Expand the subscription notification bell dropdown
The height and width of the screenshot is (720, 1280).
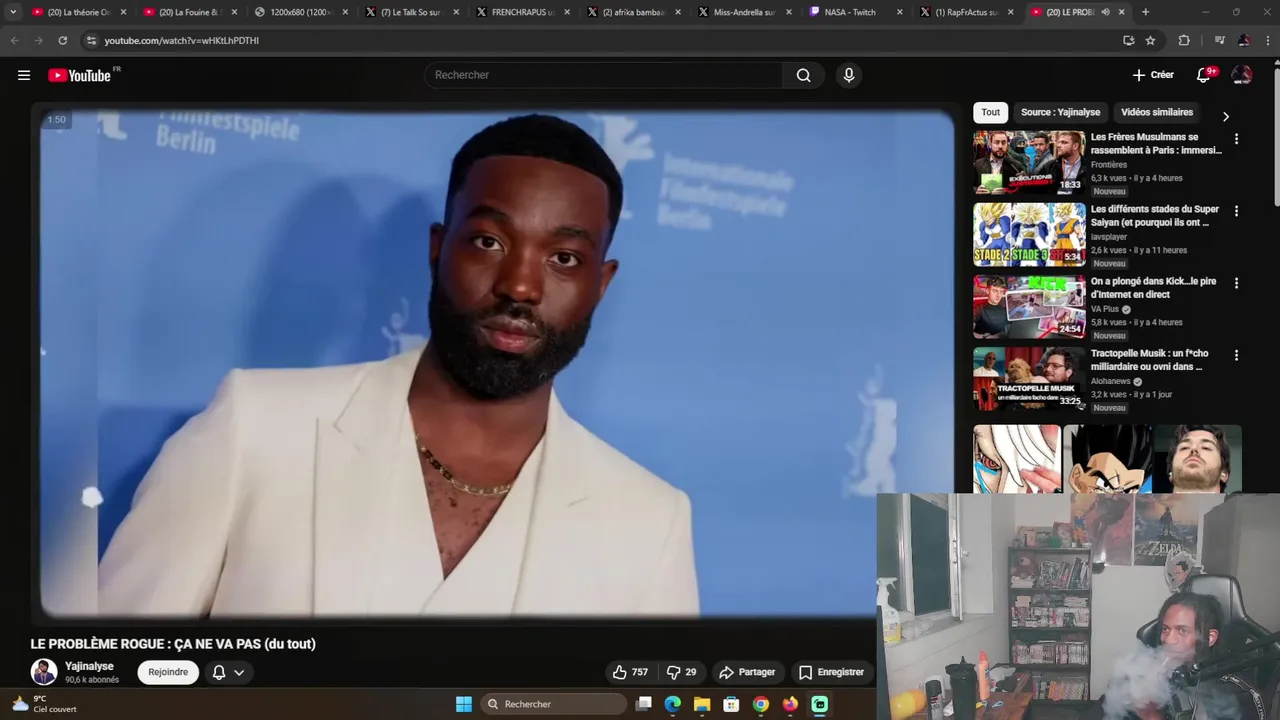228,672
